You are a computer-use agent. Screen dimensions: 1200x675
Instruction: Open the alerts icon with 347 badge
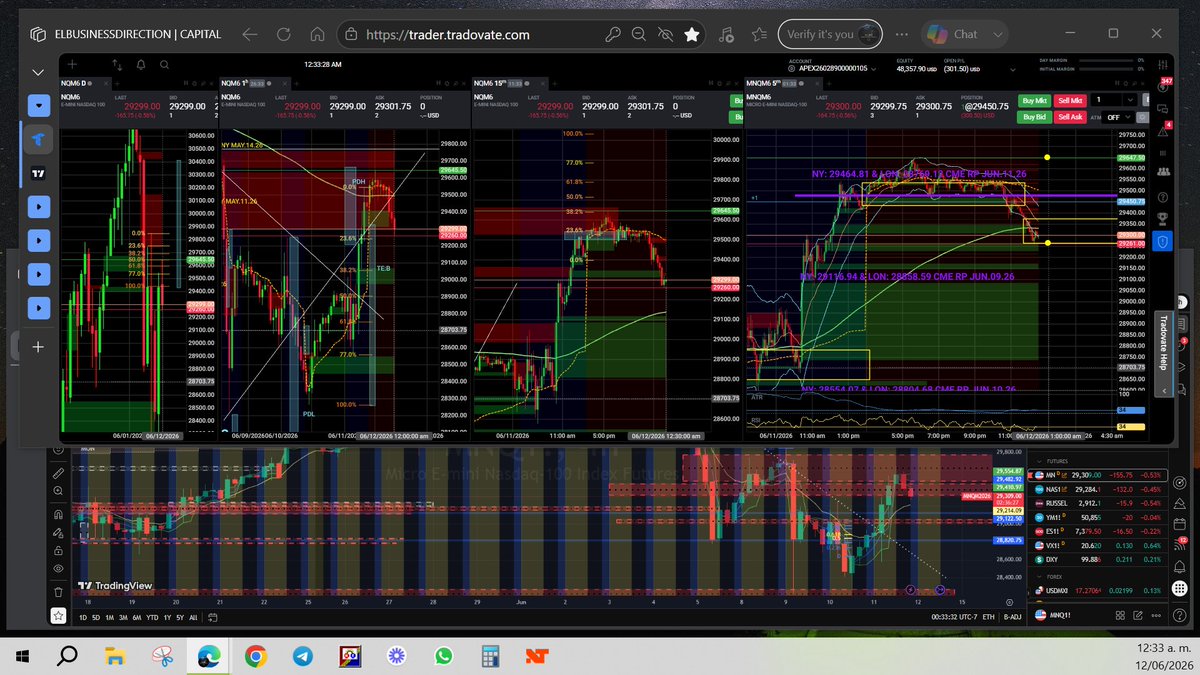1164,86
